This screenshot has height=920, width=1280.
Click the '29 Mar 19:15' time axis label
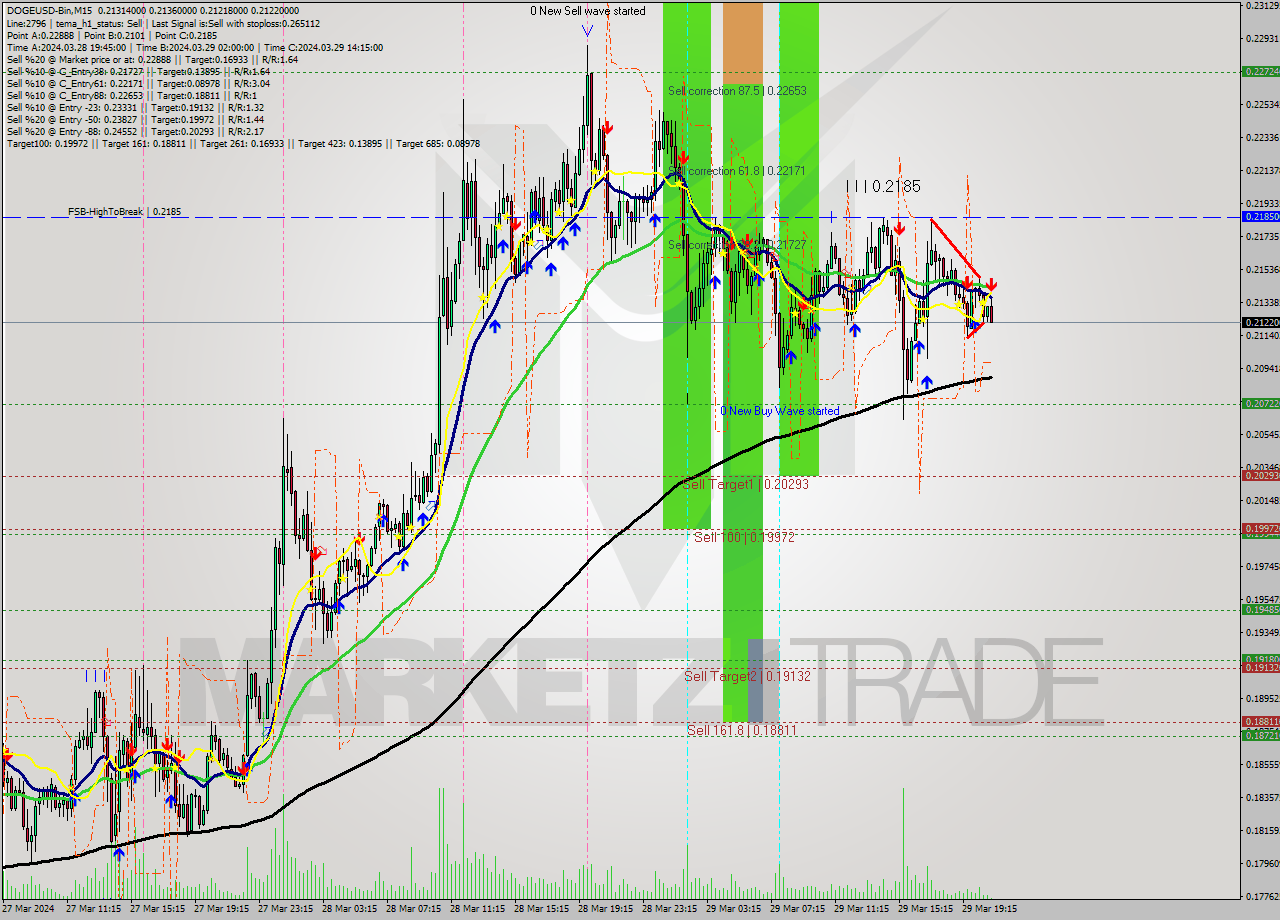991,909
